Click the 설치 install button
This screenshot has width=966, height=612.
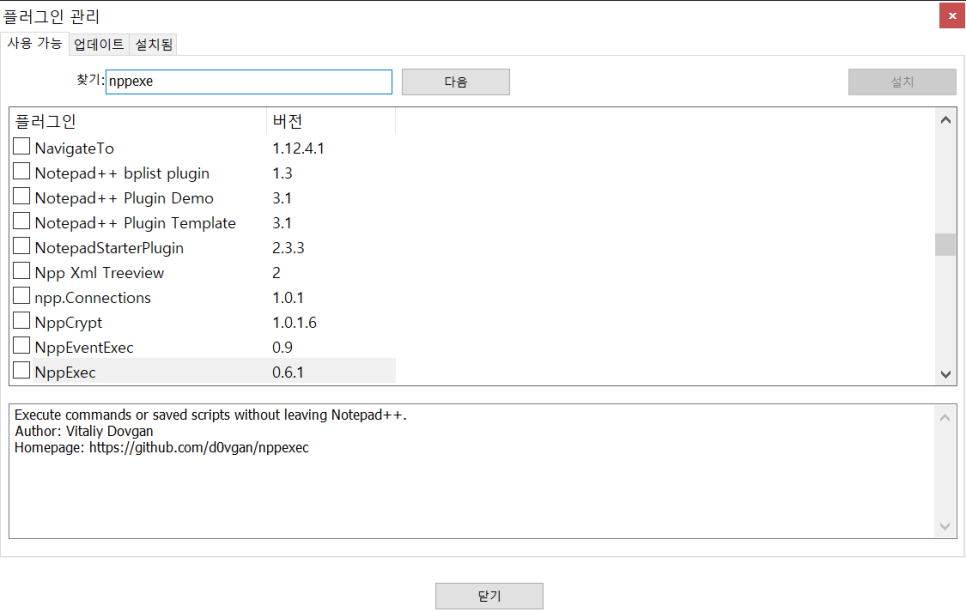click(902, 82)
